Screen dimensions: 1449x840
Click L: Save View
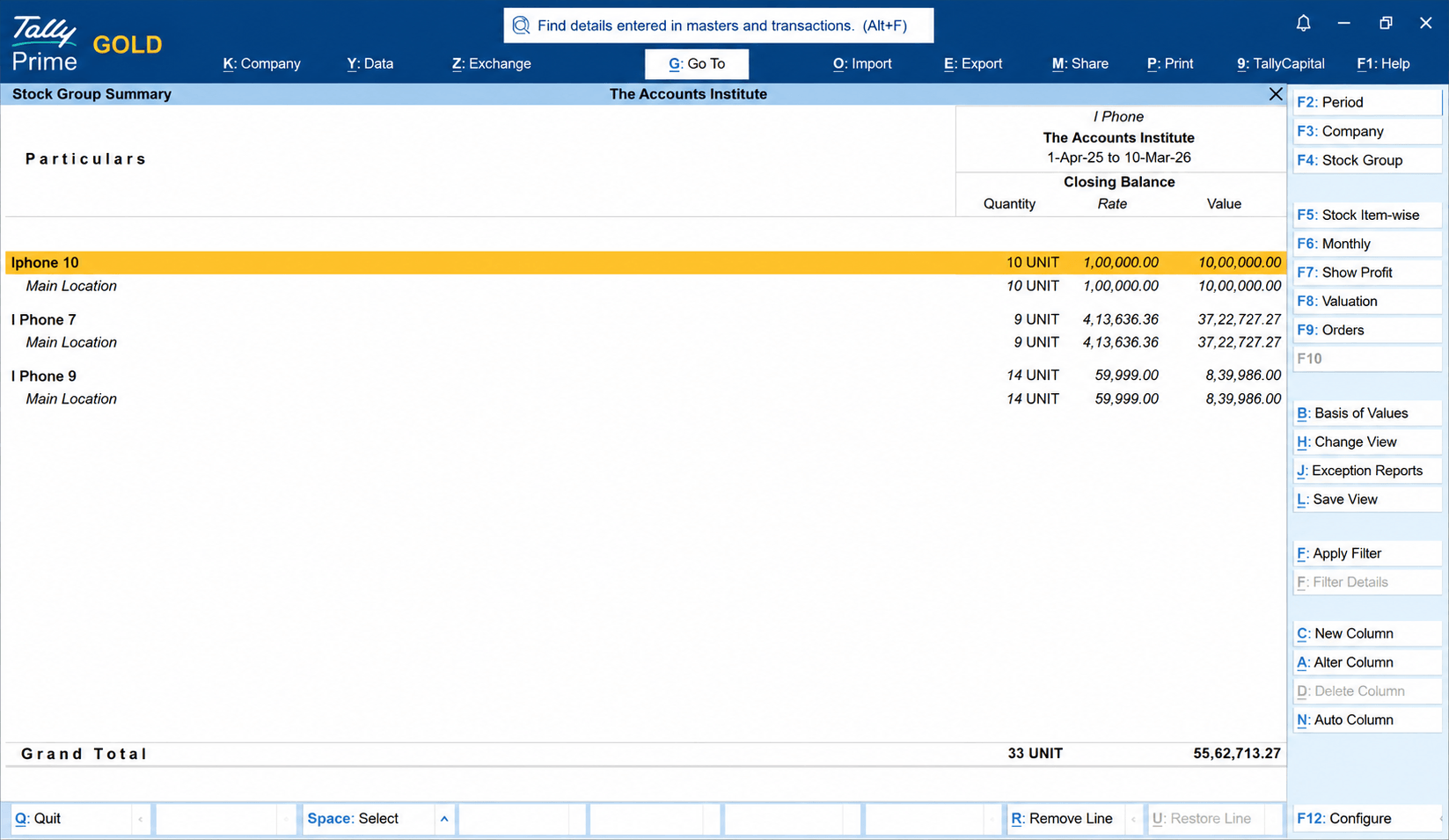(1367, 499)
